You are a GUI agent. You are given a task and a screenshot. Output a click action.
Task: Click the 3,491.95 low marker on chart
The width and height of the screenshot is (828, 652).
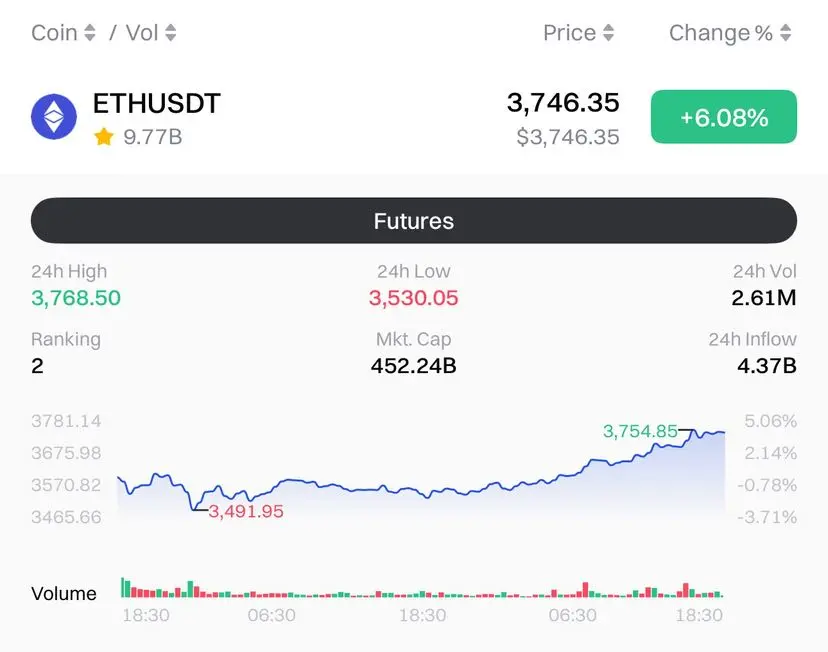pyautogui.click(x=246, y=511)
